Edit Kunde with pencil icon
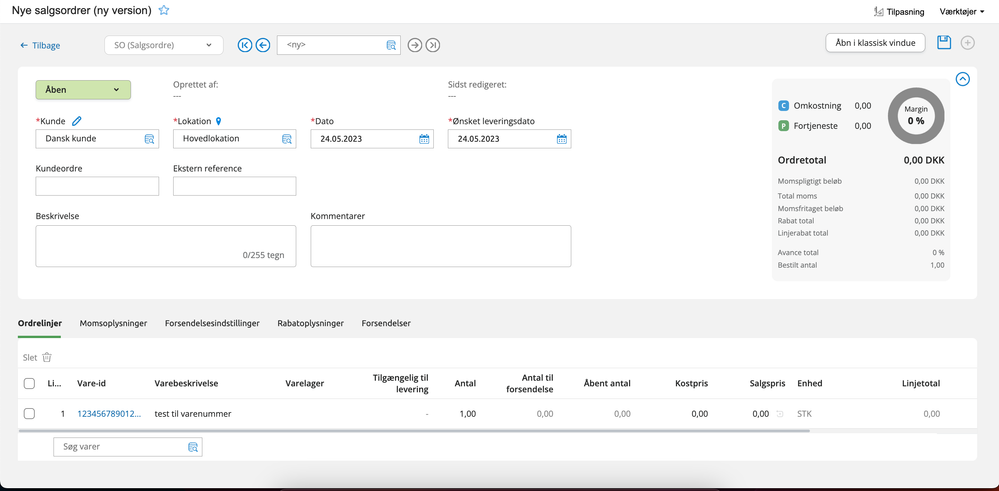The height and width of the screenshot is (491, 999). pos(77,120)
